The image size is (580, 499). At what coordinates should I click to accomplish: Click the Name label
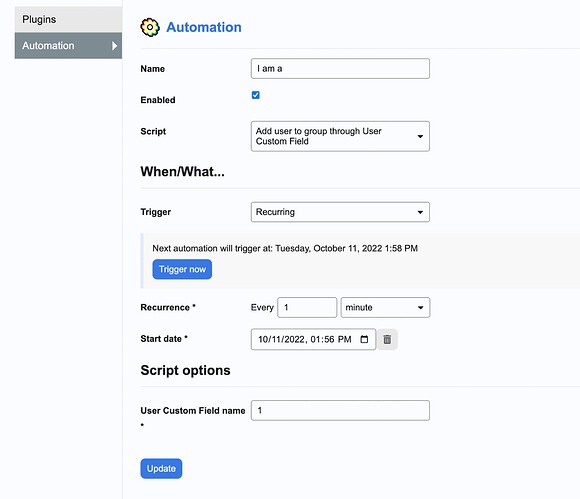pyautogui.click(x=152, y=69)
